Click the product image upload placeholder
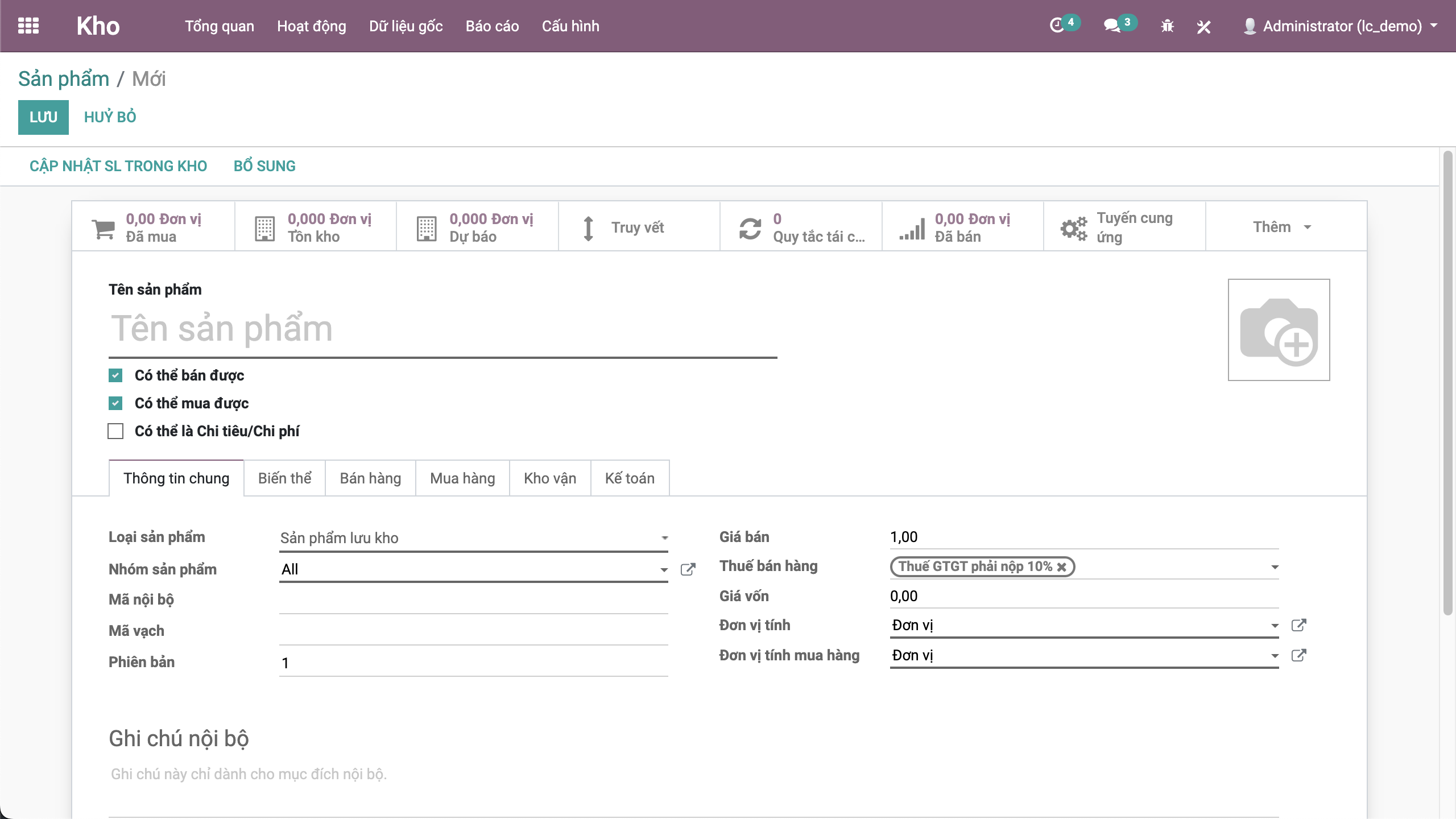The width and height of the screenshot is (1456, 819). [1278, 330]
